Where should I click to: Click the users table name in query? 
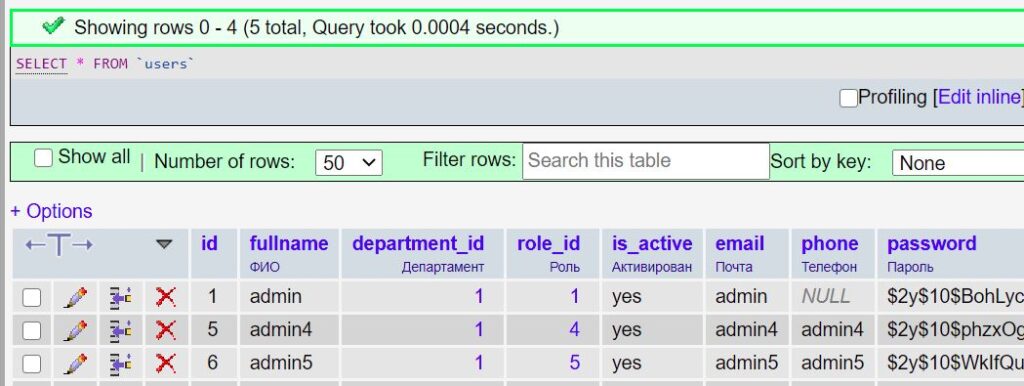coord(165,64)
